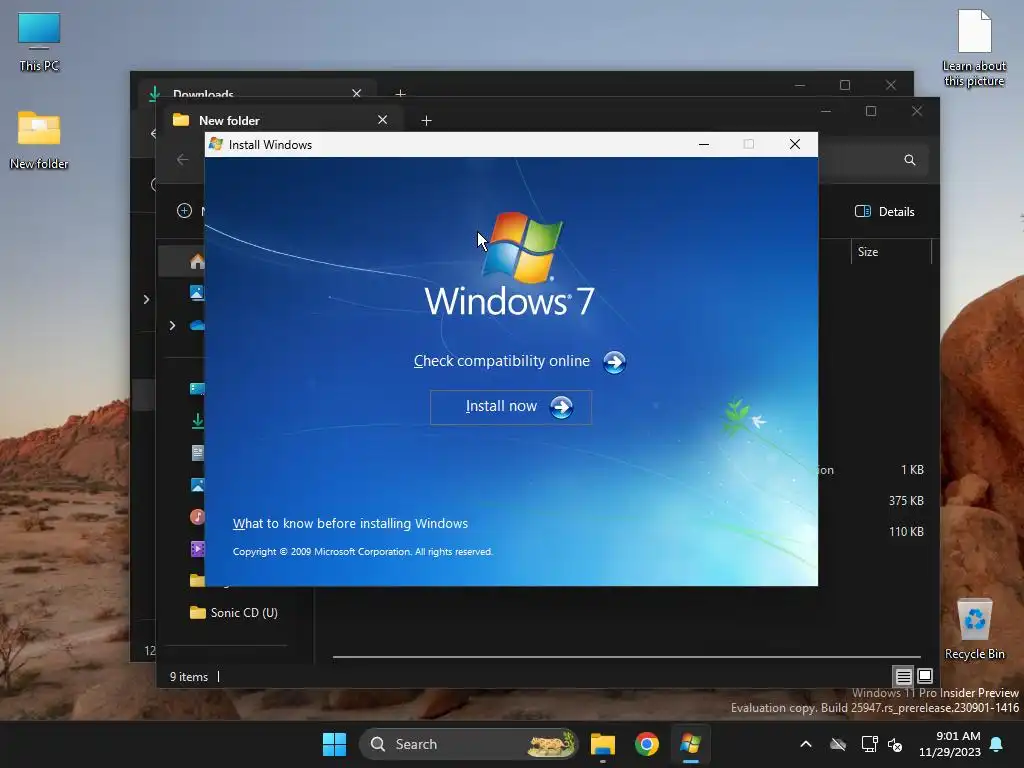Open Documents icon in quick access
The height and width of the screenshot is (768, 1024).
pos(198,453)
